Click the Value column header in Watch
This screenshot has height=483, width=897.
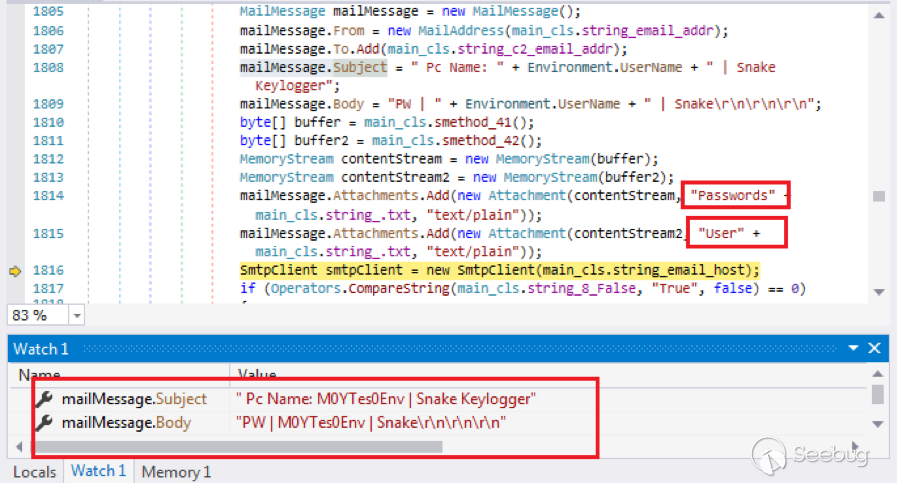pyautogui.click(x=257, y=374)
